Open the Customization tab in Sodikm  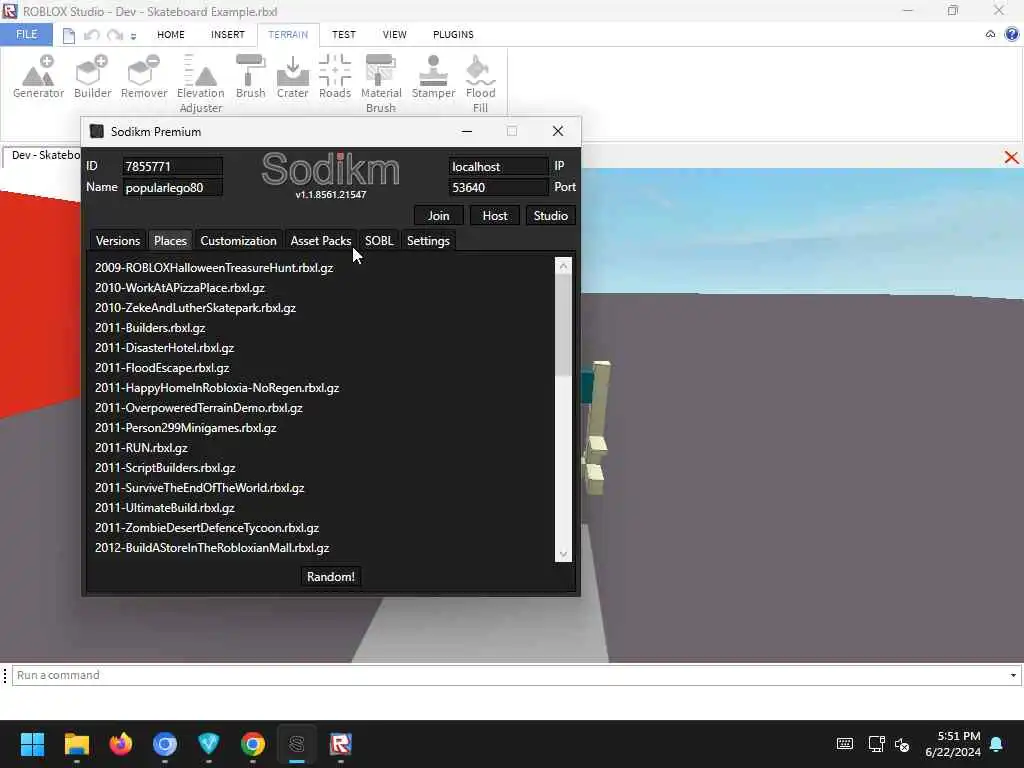coord(238,241)
